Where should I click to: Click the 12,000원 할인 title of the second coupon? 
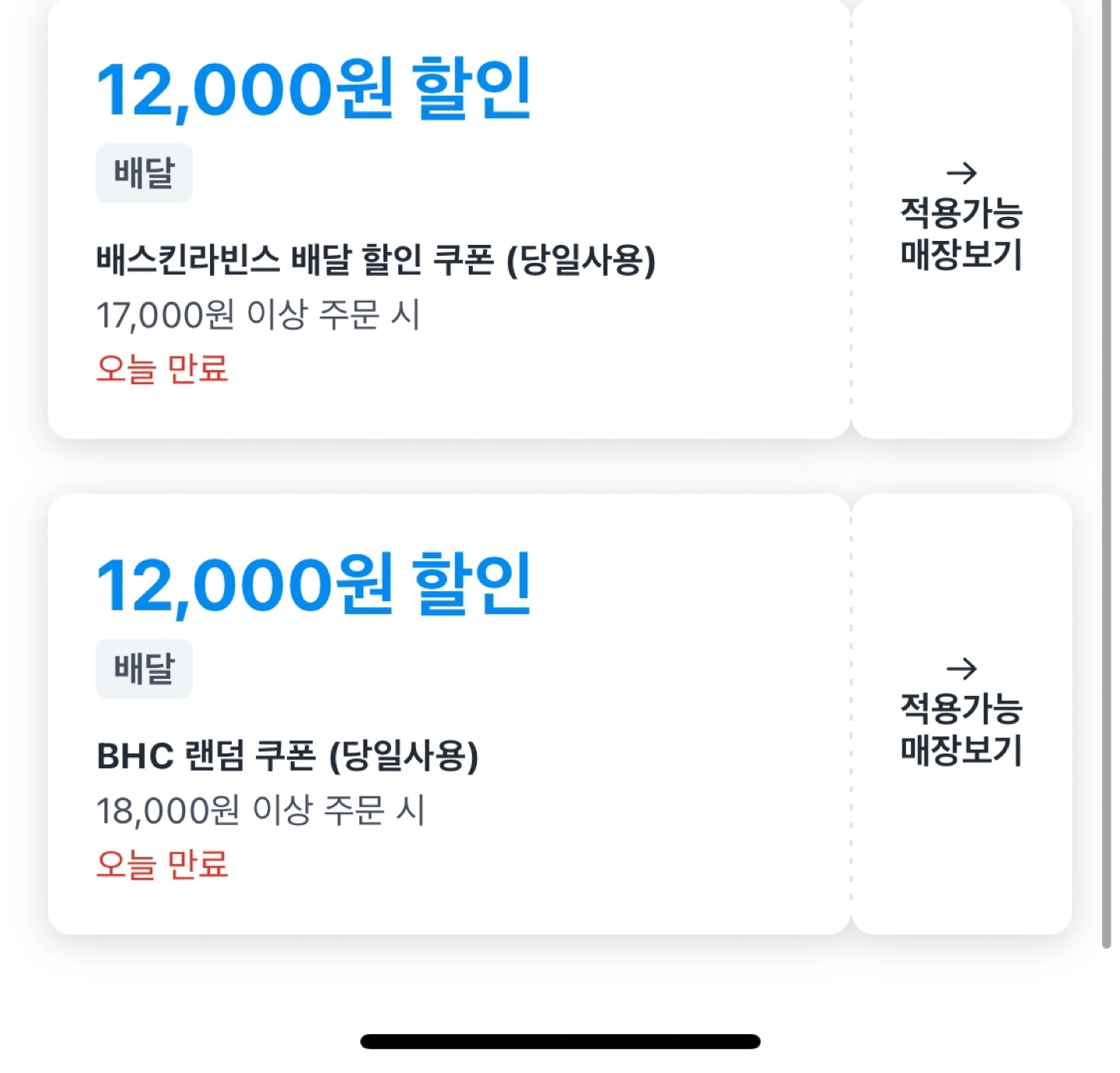tap(315, 587)
